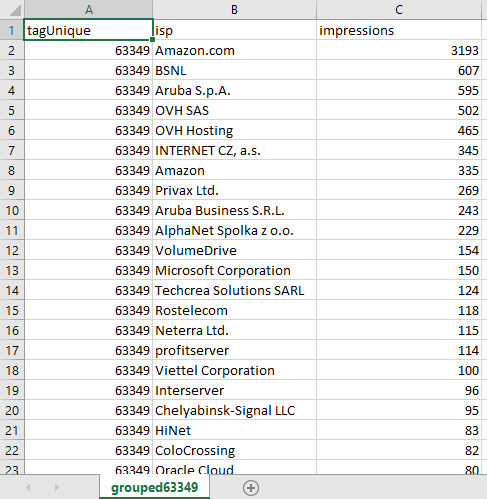Click the tagUnique header cell
This screenshot has width=487, height=499.
(x=88, y=30)
